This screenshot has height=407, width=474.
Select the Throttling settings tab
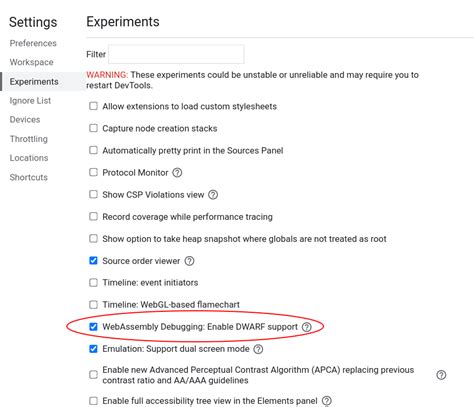click(29, 139)
